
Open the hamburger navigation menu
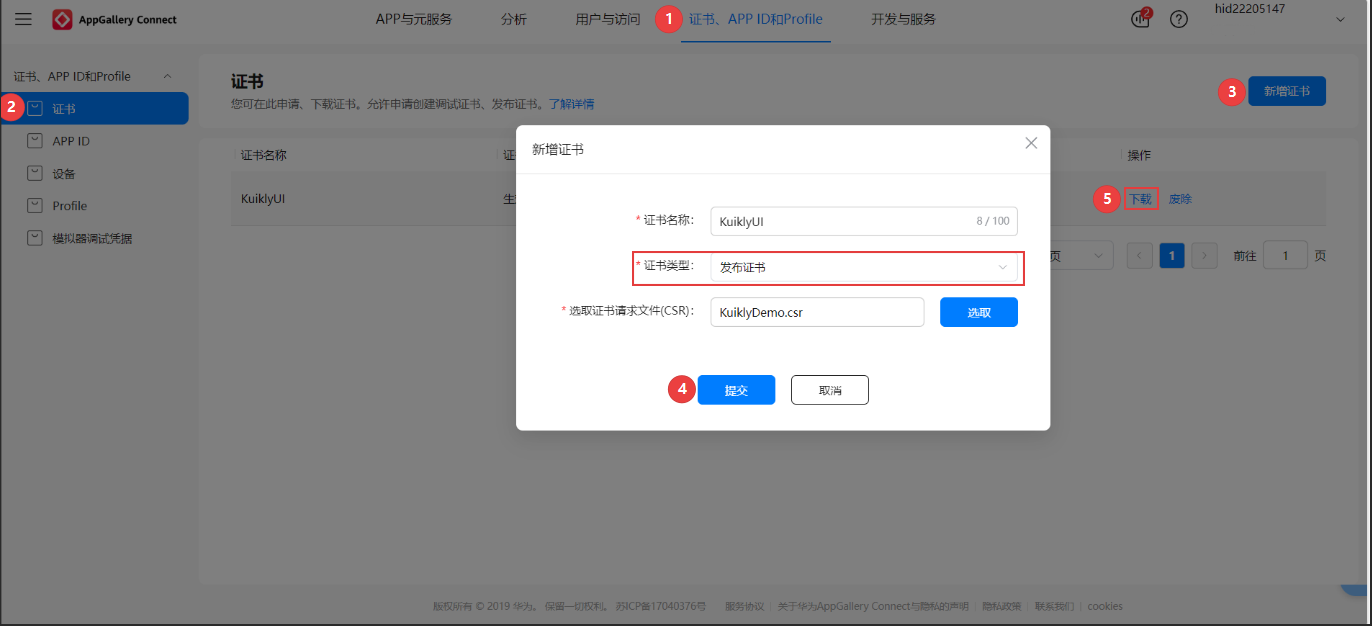(23, 19)
